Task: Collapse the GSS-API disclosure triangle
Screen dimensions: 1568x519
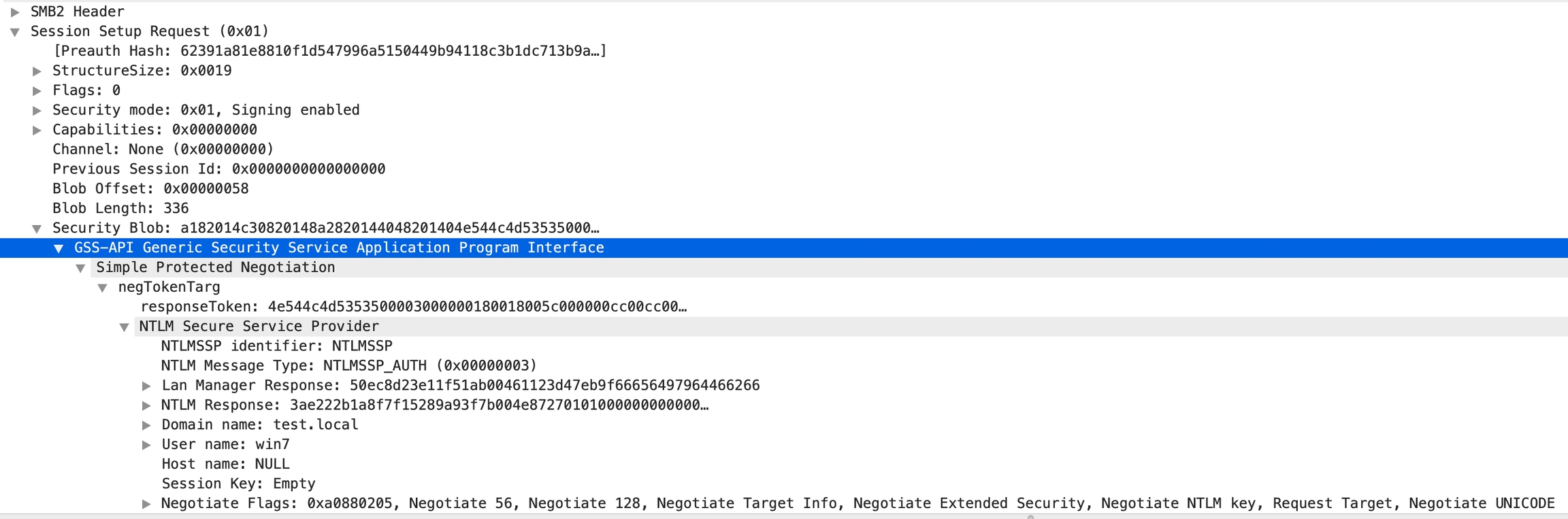Action: coord(59,249)
